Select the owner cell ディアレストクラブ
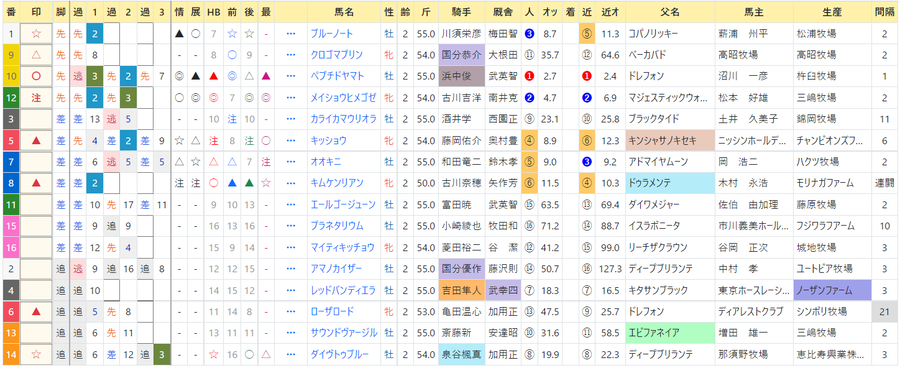900x368 pixels. [754, 312]
